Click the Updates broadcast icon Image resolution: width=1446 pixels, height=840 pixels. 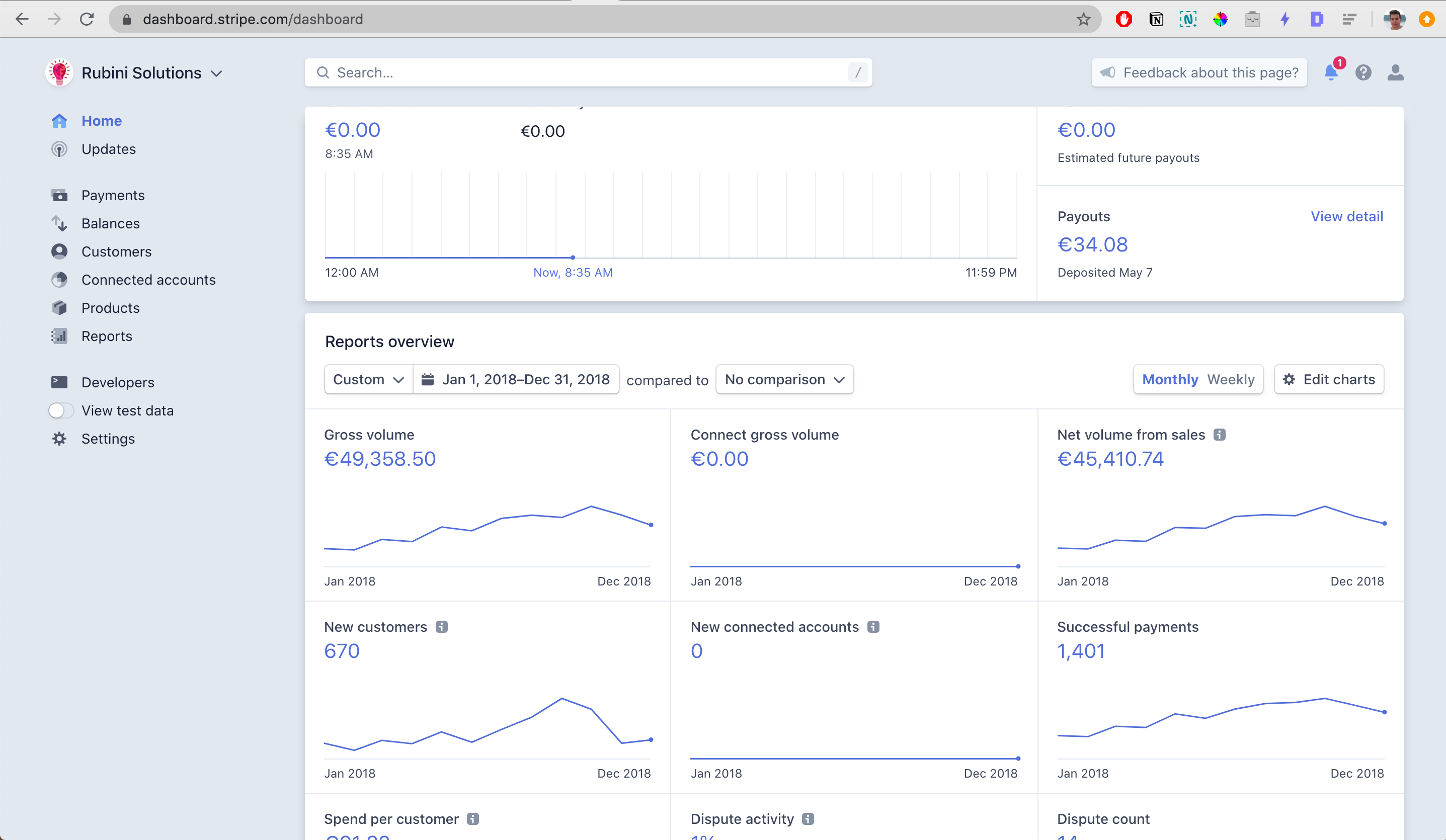tap(59, 149)
